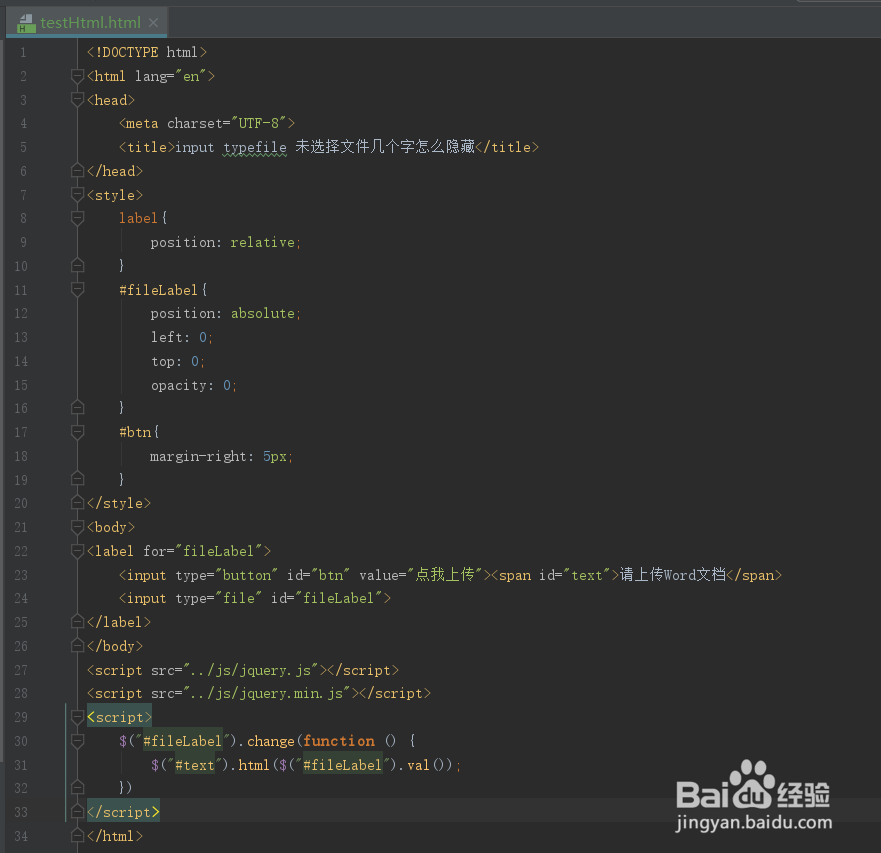This screenshot has height=853, width=881.
Task: Close the testHtml.html tab
Action: coord(153,22)
